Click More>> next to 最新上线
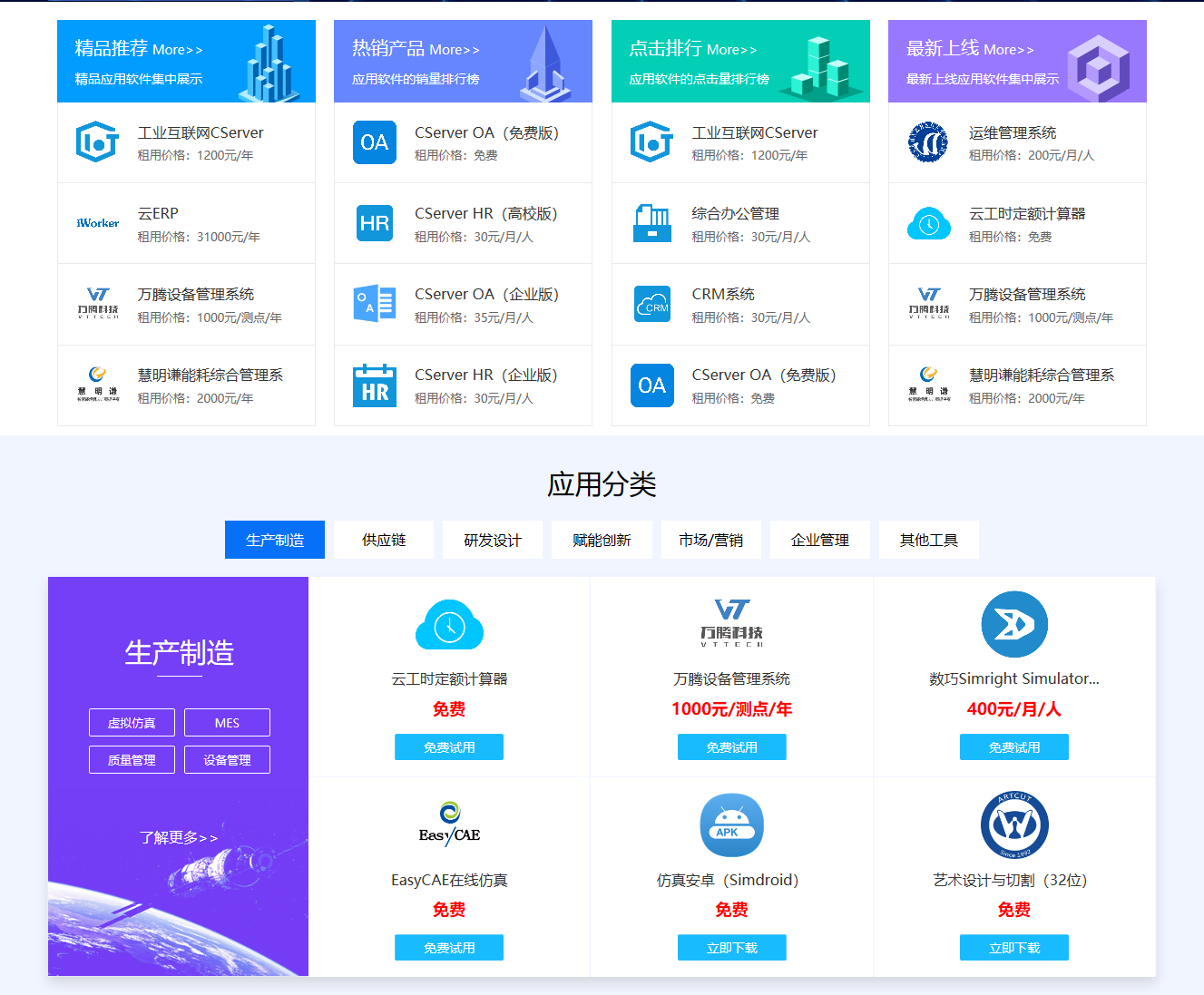This screenshot has height=995, width=1204. [x=1009, y=50]
